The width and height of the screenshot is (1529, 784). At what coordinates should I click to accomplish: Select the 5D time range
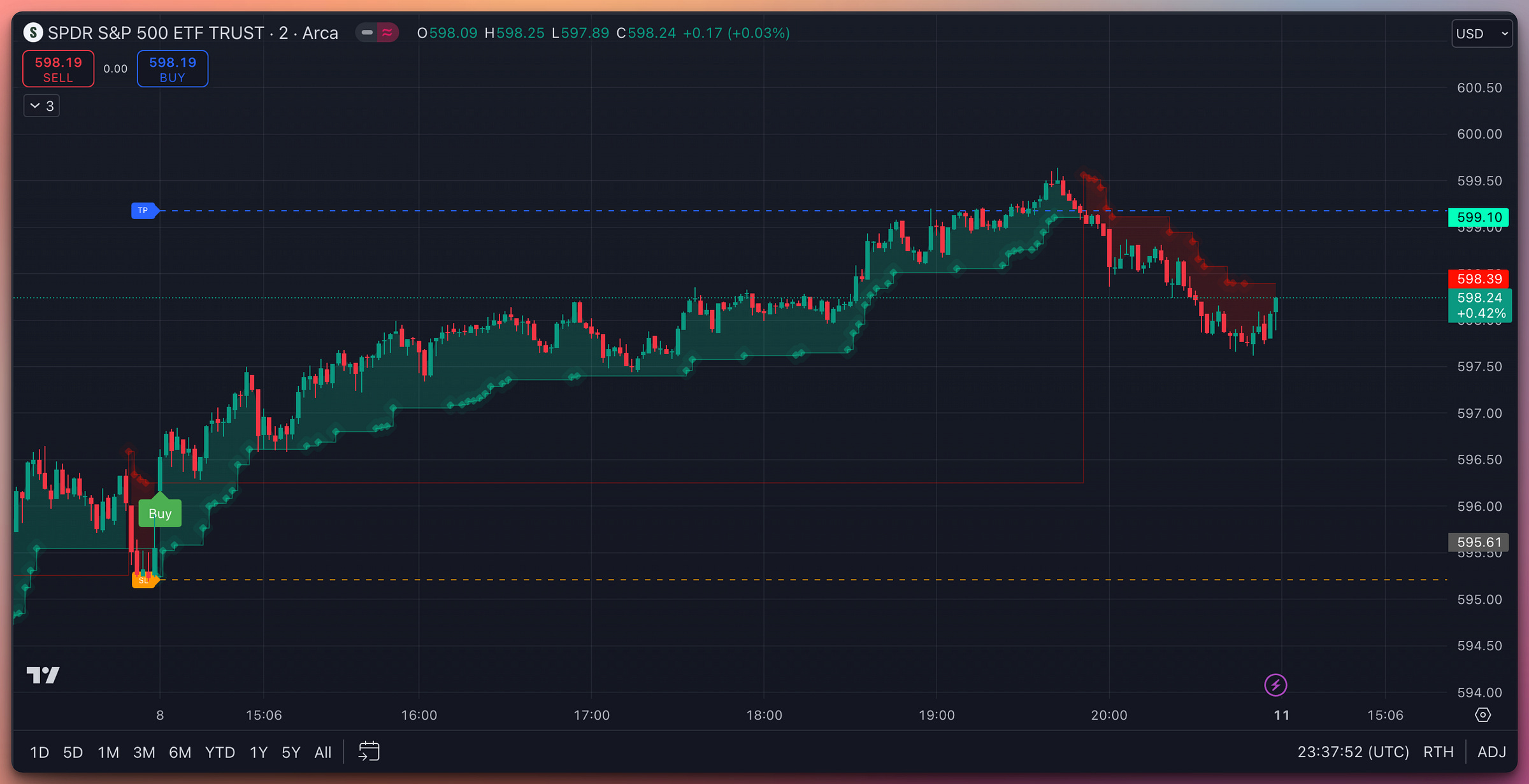click(73, 752)
